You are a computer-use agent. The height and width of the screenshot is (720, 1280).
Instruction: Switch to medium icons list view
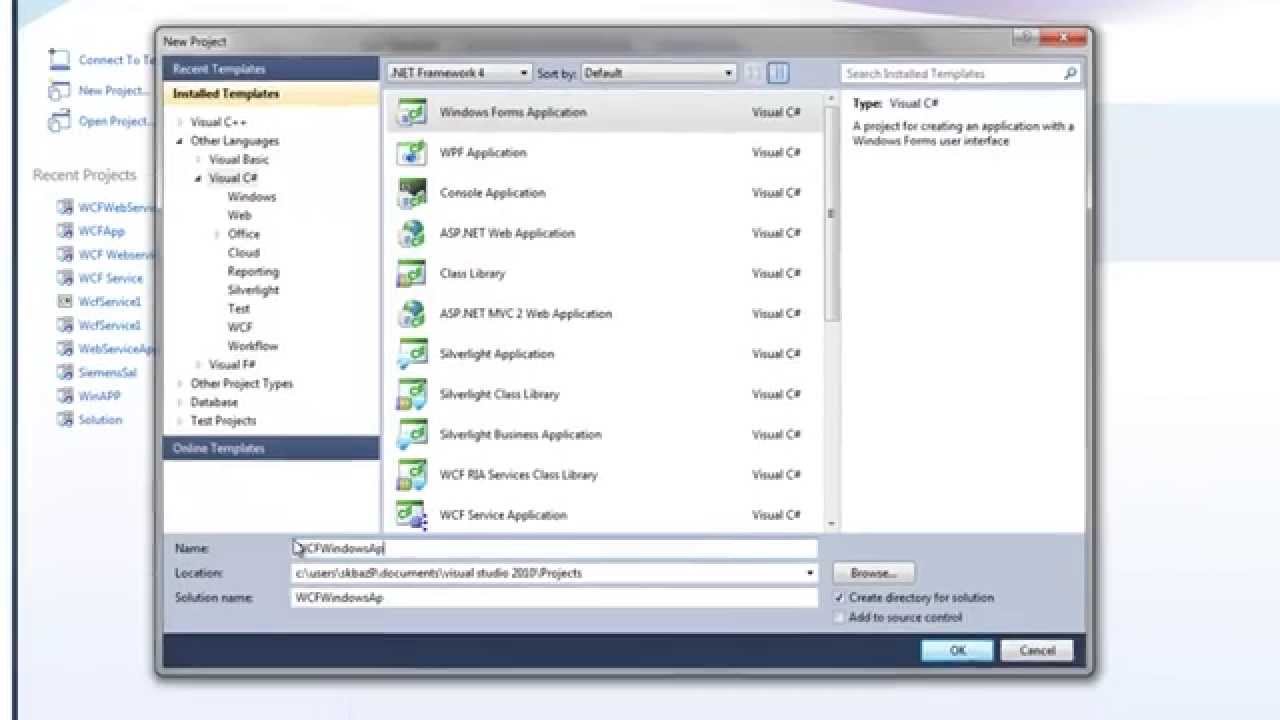point(779,73)
